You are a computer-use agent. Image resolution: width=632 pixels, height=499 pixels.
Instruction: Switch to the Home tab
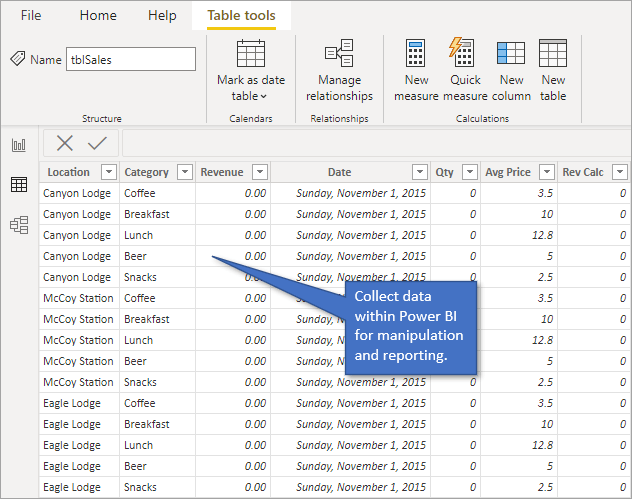coord(98,16)
